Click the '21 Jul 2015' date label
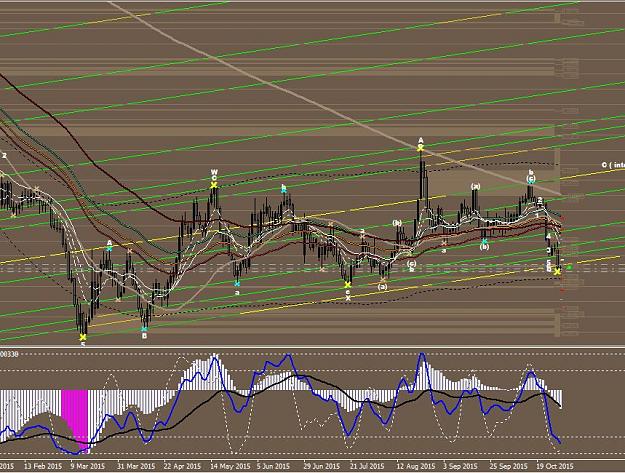Screen dimensions: 625x473 point(367,466)
